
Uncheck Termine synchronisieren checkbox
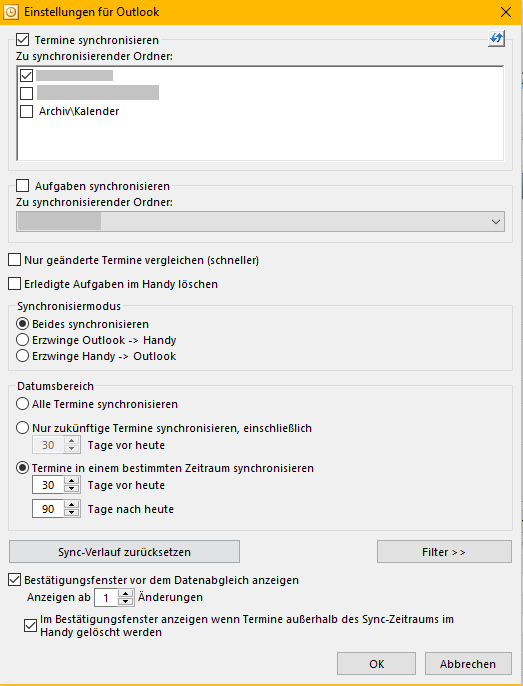tap(22, 40)
